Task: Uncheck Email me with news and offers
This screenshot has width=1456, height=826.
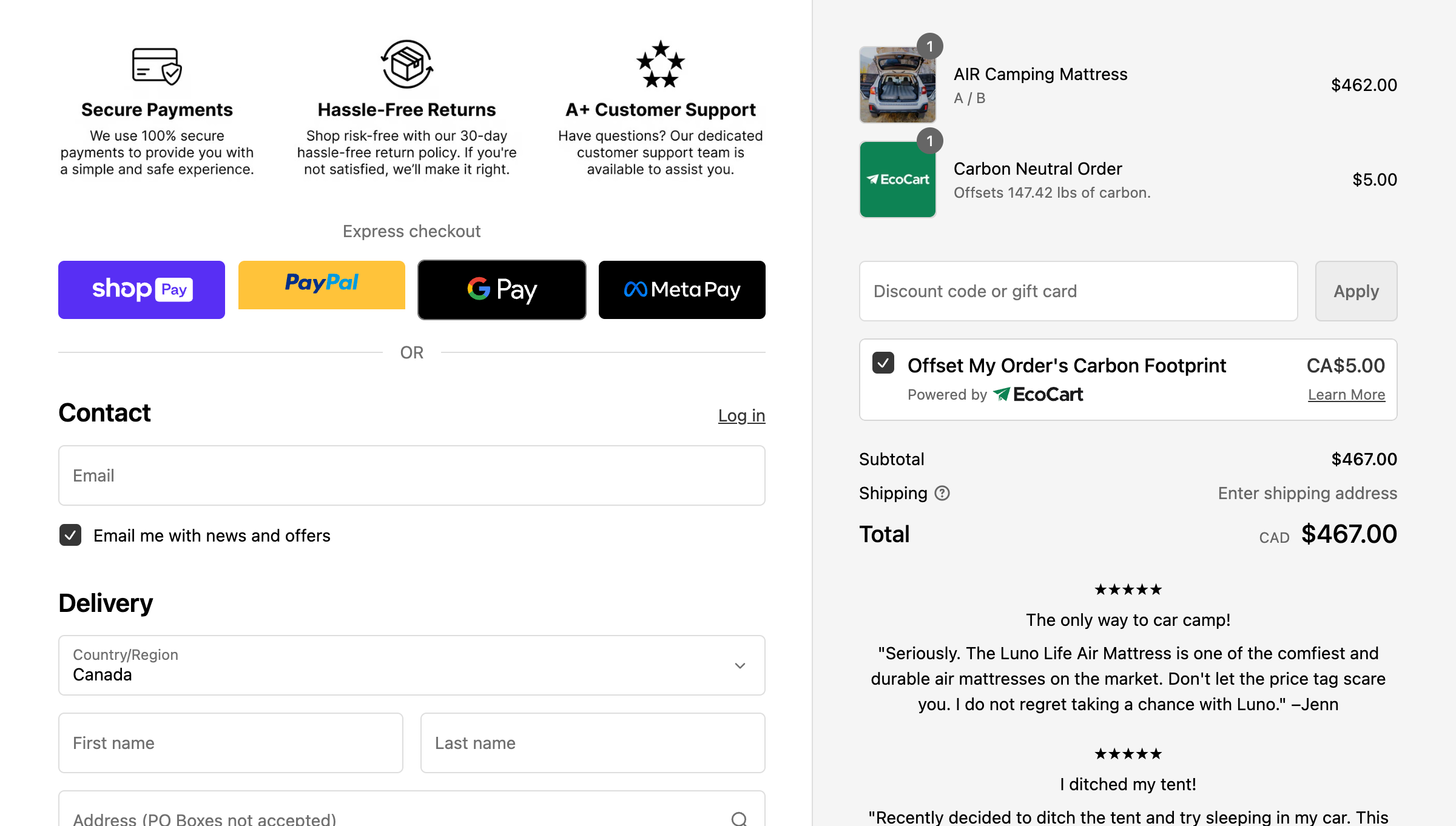Action: pyautogui.click(x=70, y=535)
